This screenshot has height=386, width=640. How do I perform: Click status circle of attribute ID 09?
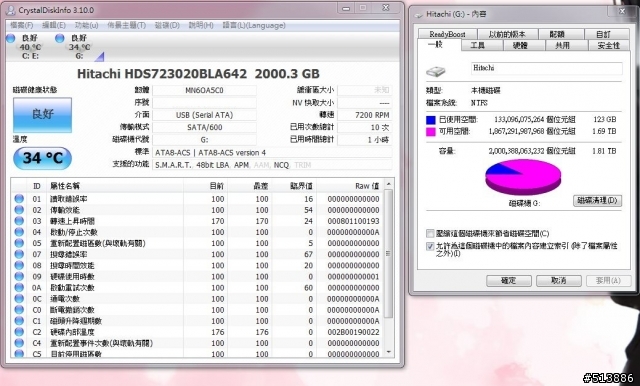tap(19, 276)
